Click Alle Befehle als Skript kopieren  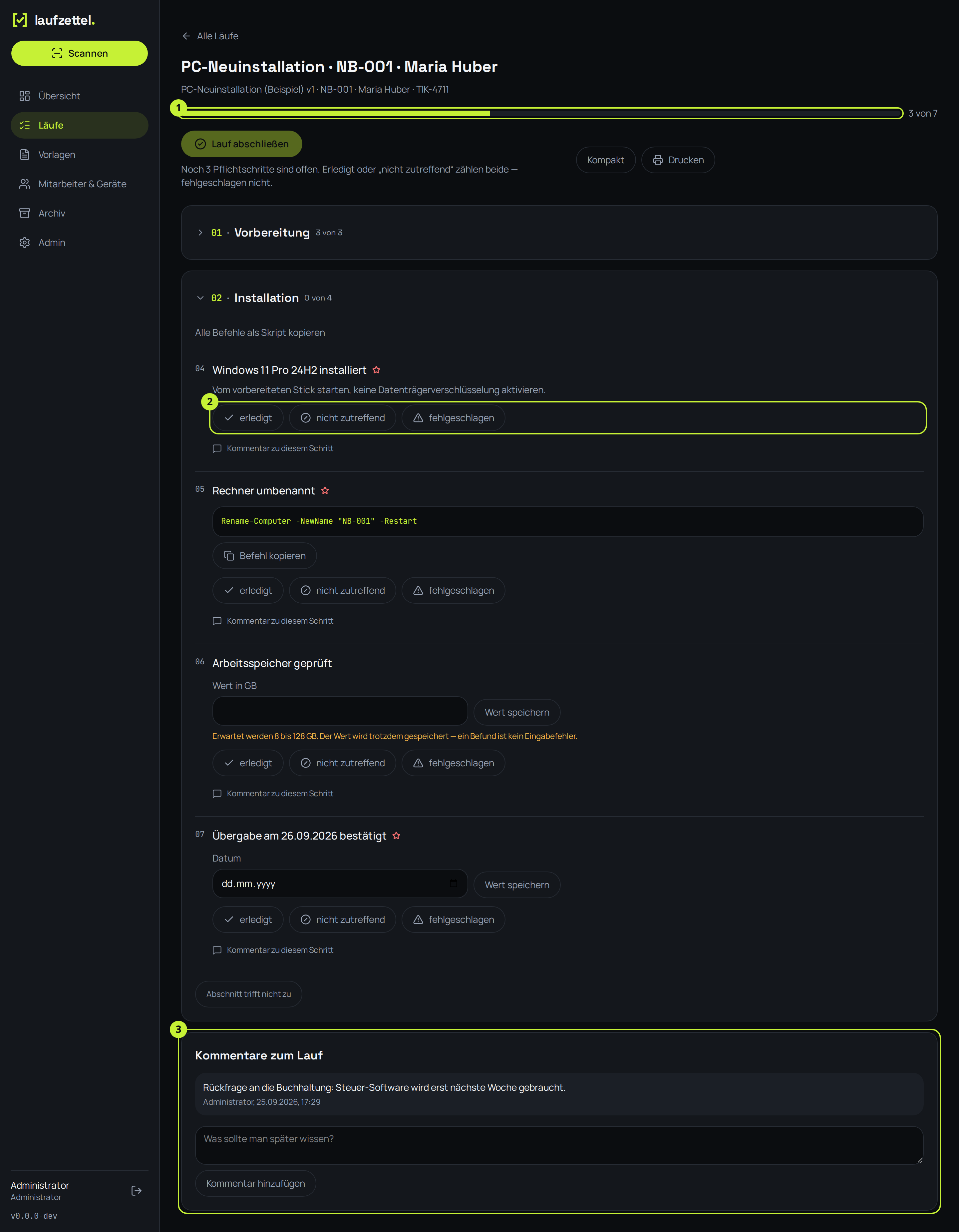click(260, 333)
